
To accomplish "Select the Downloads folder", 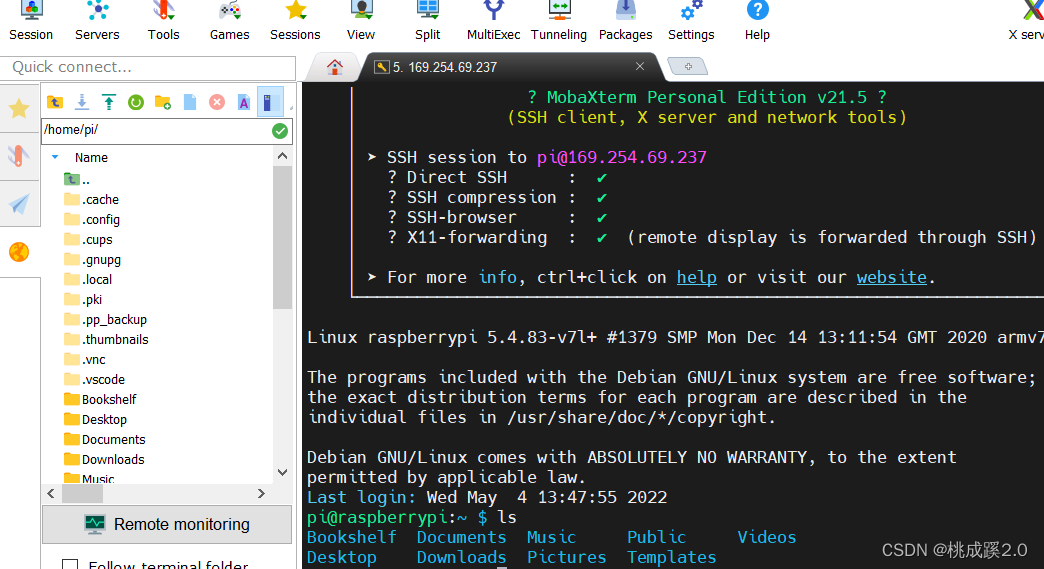I will point(105,459).
